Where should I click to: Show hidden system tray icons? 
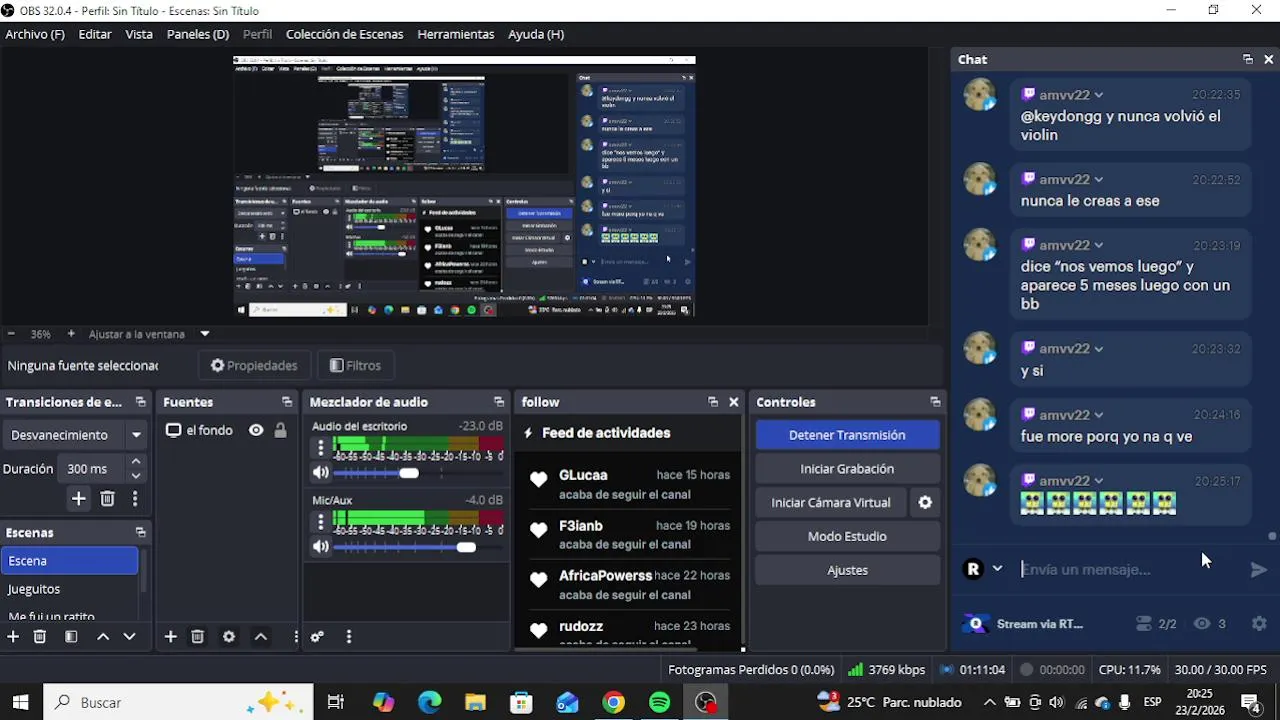point(990,702)
